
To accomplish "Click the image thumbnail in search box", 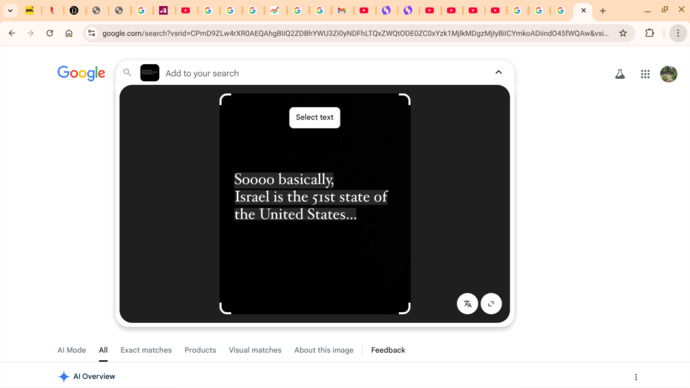I will coord(150,73).
